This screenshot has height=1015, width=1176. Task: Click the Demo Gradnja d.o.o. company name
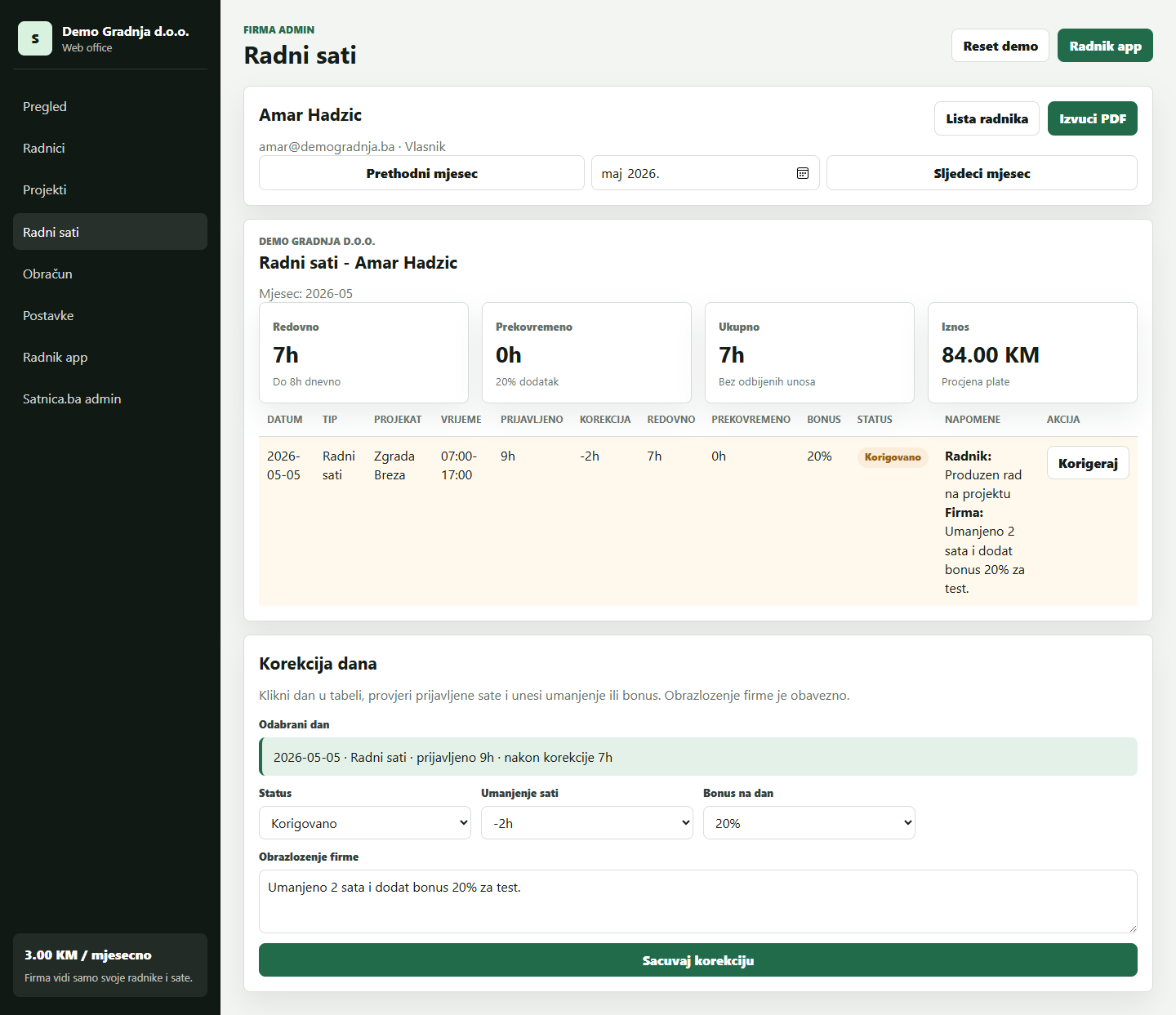click(126, 31)
